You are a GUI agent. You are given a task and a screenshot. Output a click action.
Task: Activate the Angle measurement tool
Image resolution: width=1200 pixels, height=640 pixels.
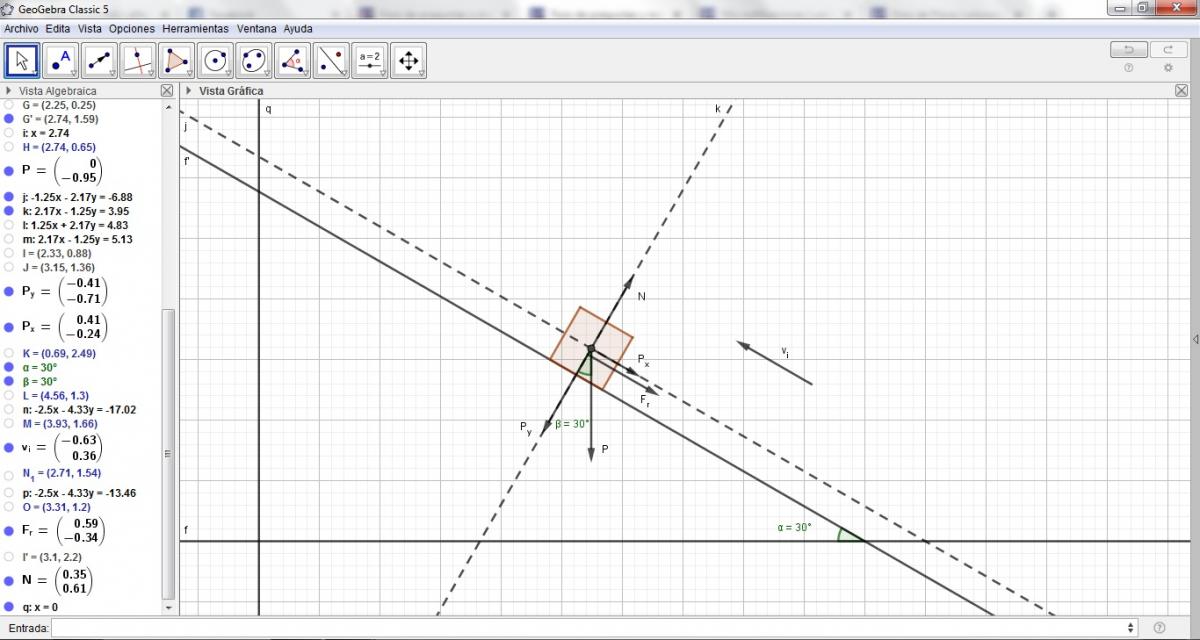[293, 61]
